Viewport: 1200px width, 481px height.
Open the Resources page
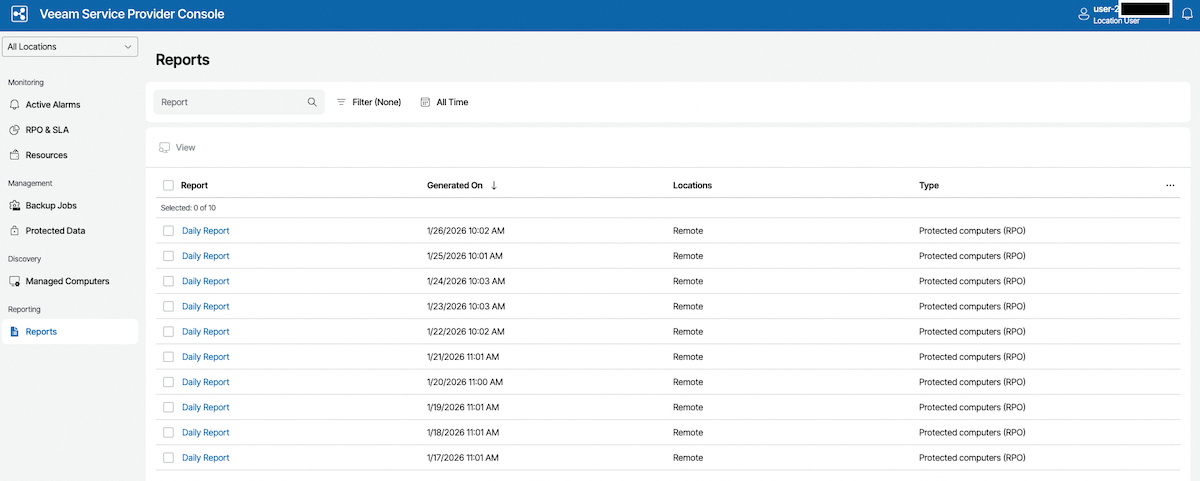[x=46, y=155]
